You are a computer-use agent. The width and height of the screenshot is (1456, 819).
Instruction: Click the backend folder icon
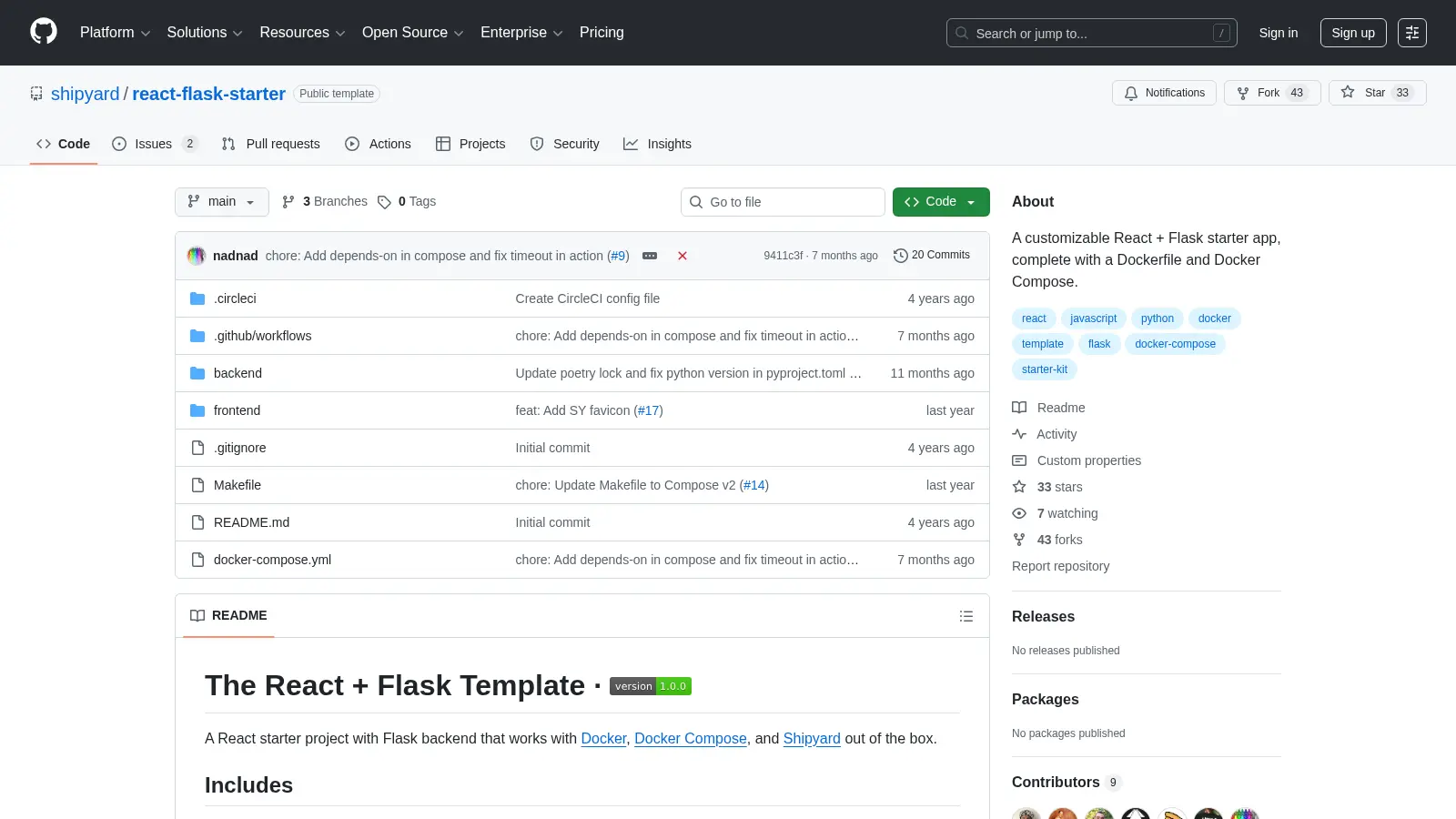pyautogui.click(x=197, y=373)
